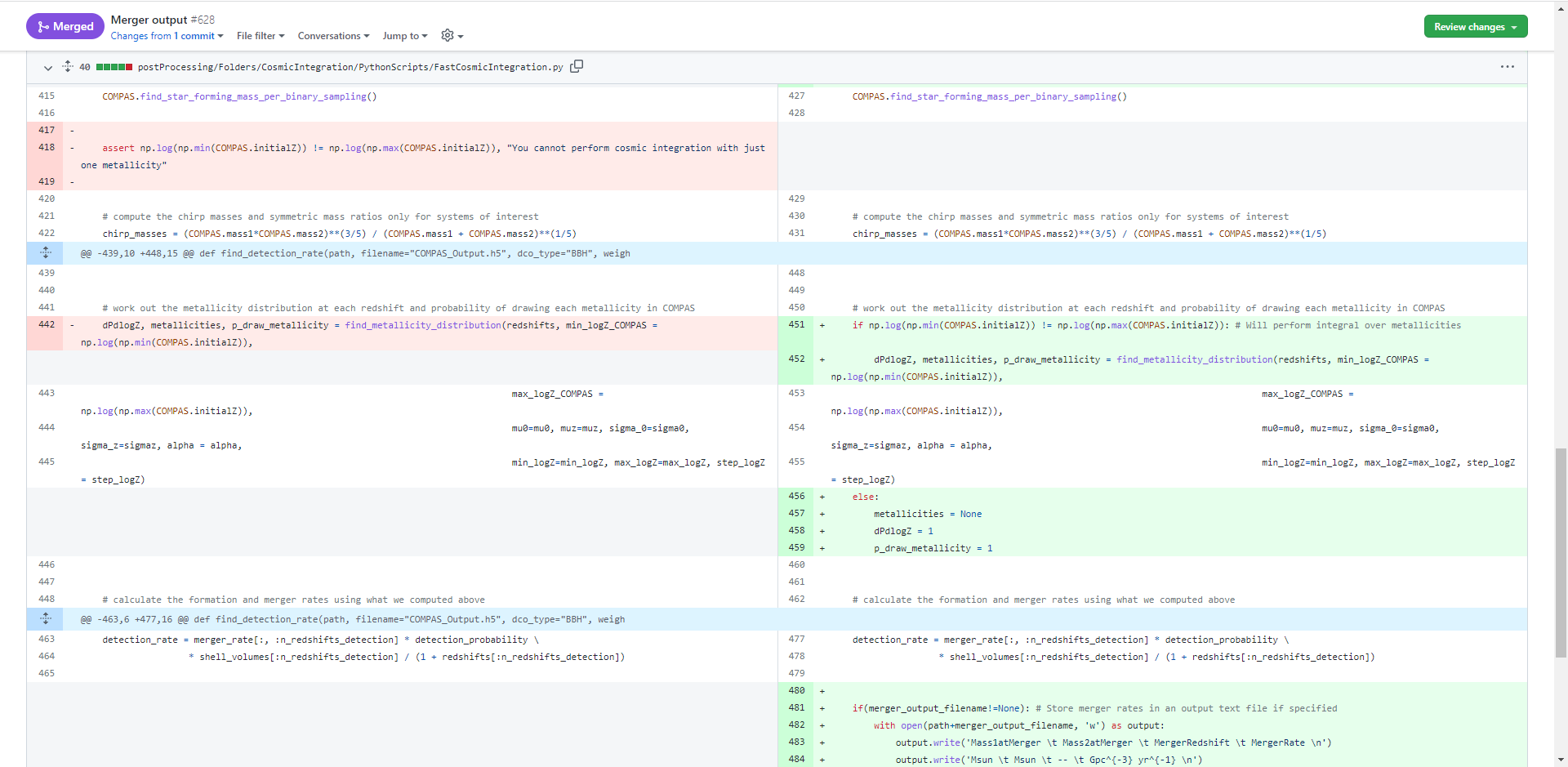Copy the full file path to clipboard
The image size is (1568, 767).
tap(577, 66)
